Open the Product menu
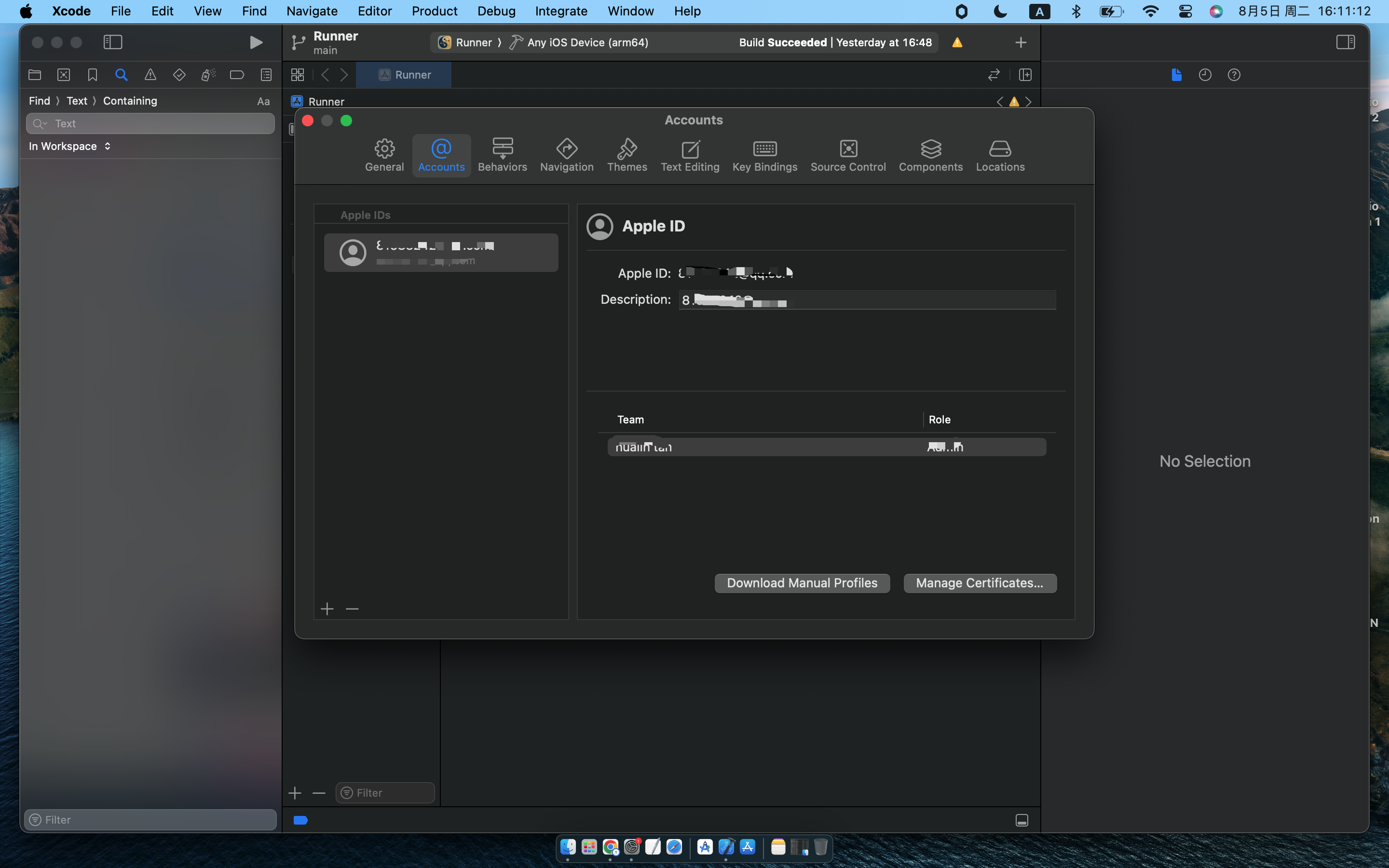1389x868 pixels. (434, 11)
